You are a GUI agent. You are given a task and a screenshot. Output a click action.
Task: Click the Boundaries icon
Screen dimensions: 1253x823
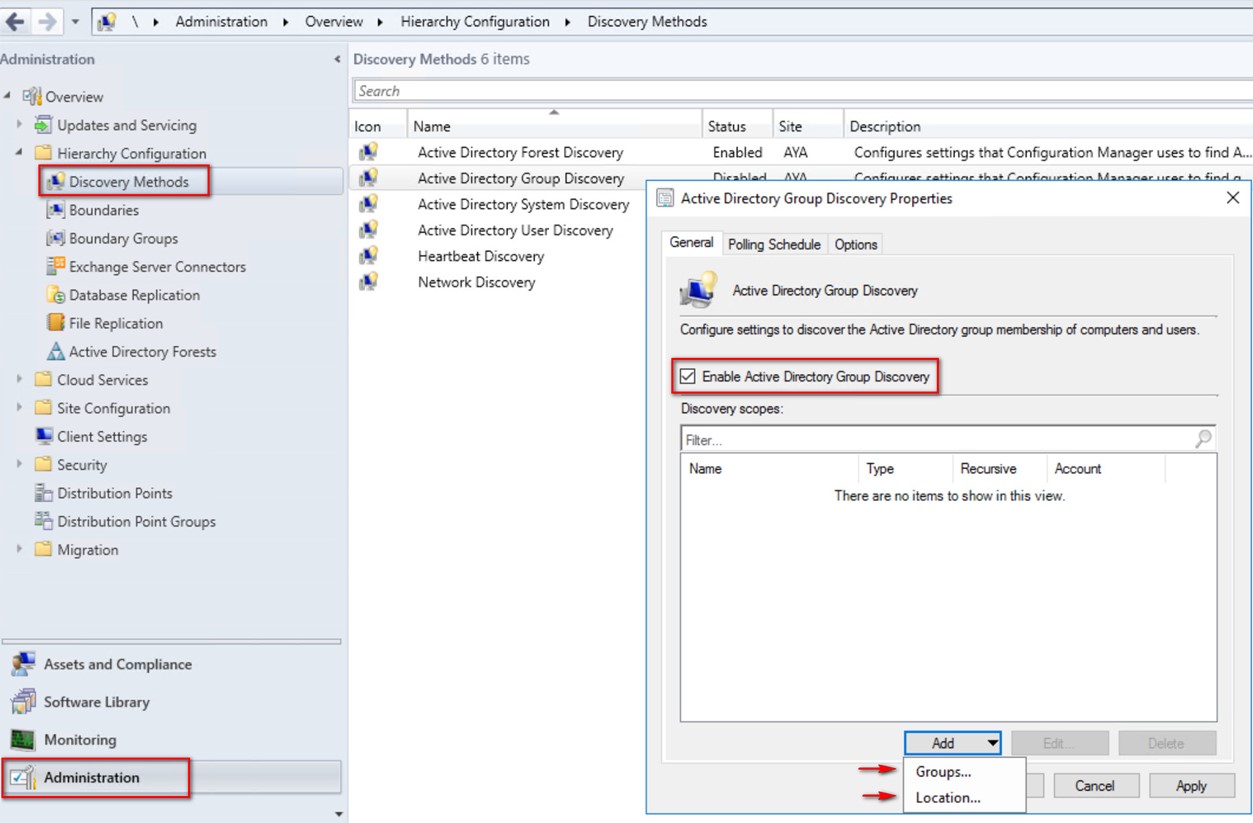click(x=55, y=210)
